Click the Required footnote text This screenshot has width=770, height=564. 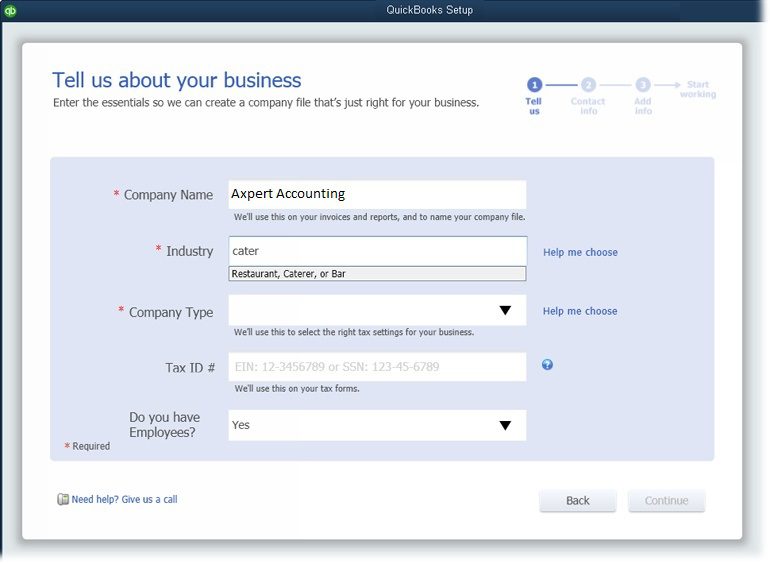point(87,446)
